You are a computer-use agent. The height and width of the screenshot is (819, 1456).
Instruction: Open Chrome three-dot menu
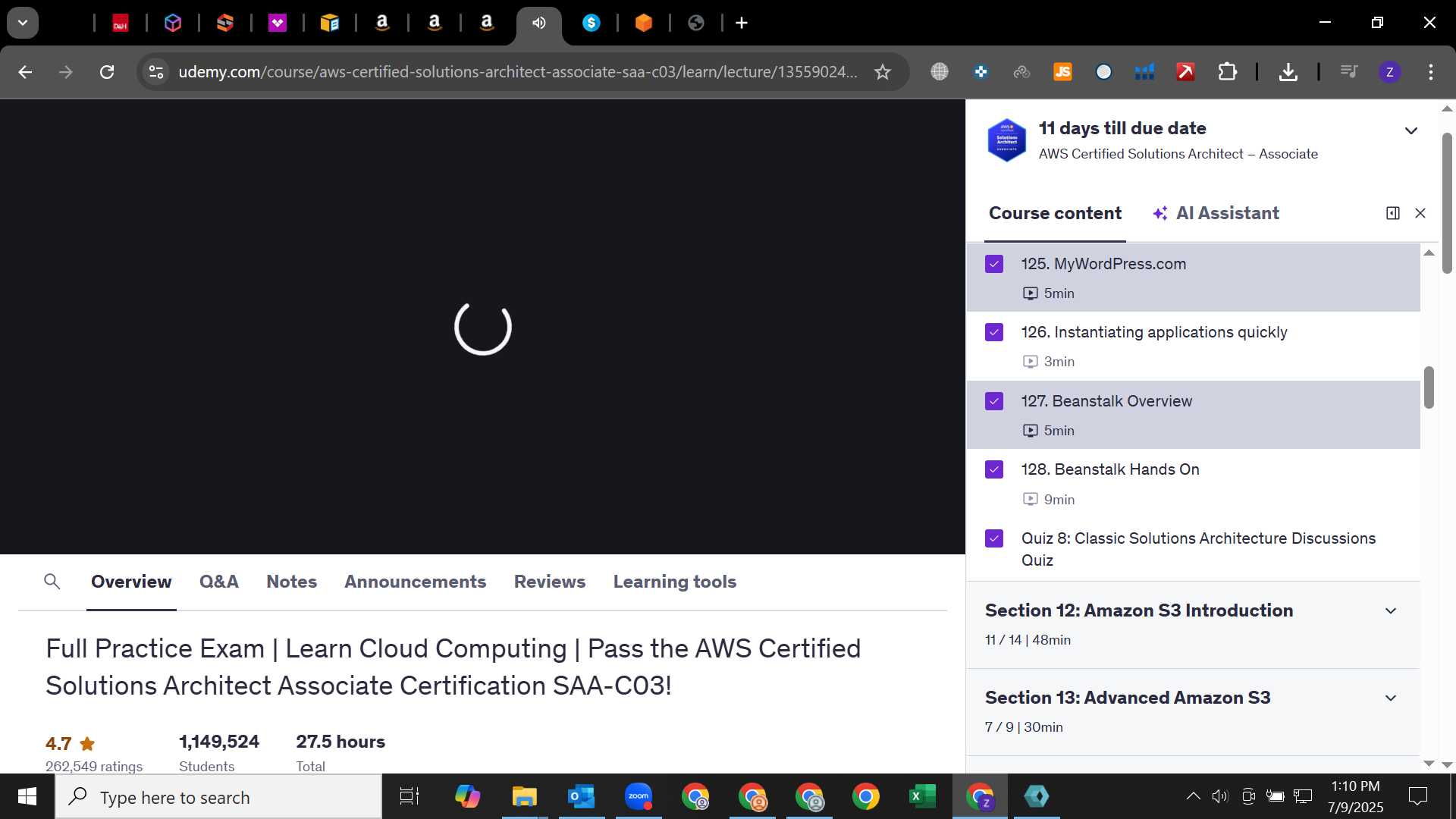(x=1431, y=72)
